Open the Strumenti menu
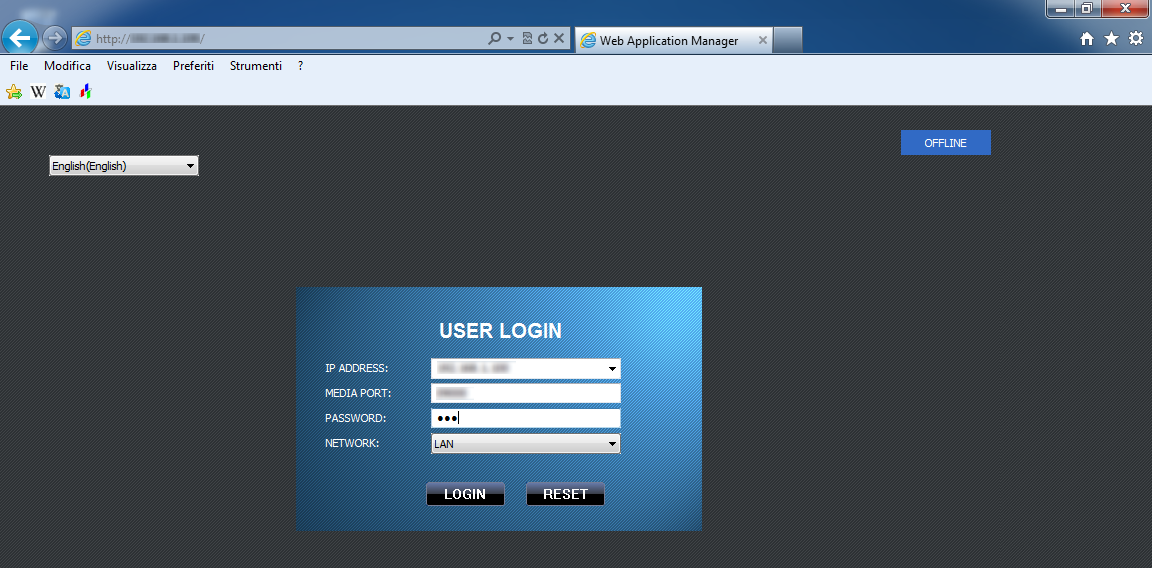 pos(255,66)
